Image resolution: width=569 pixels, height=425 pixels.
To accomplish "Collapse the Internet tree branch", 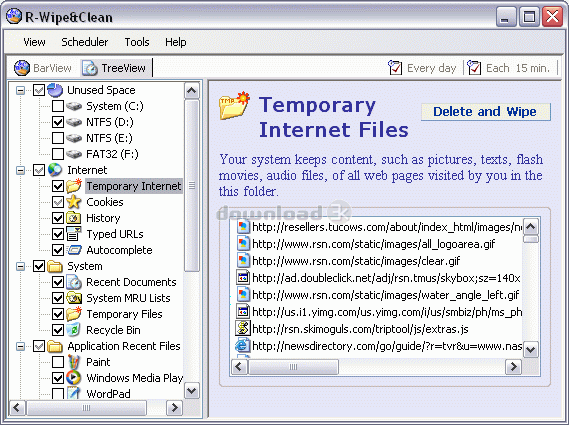I will pos(21,170).
